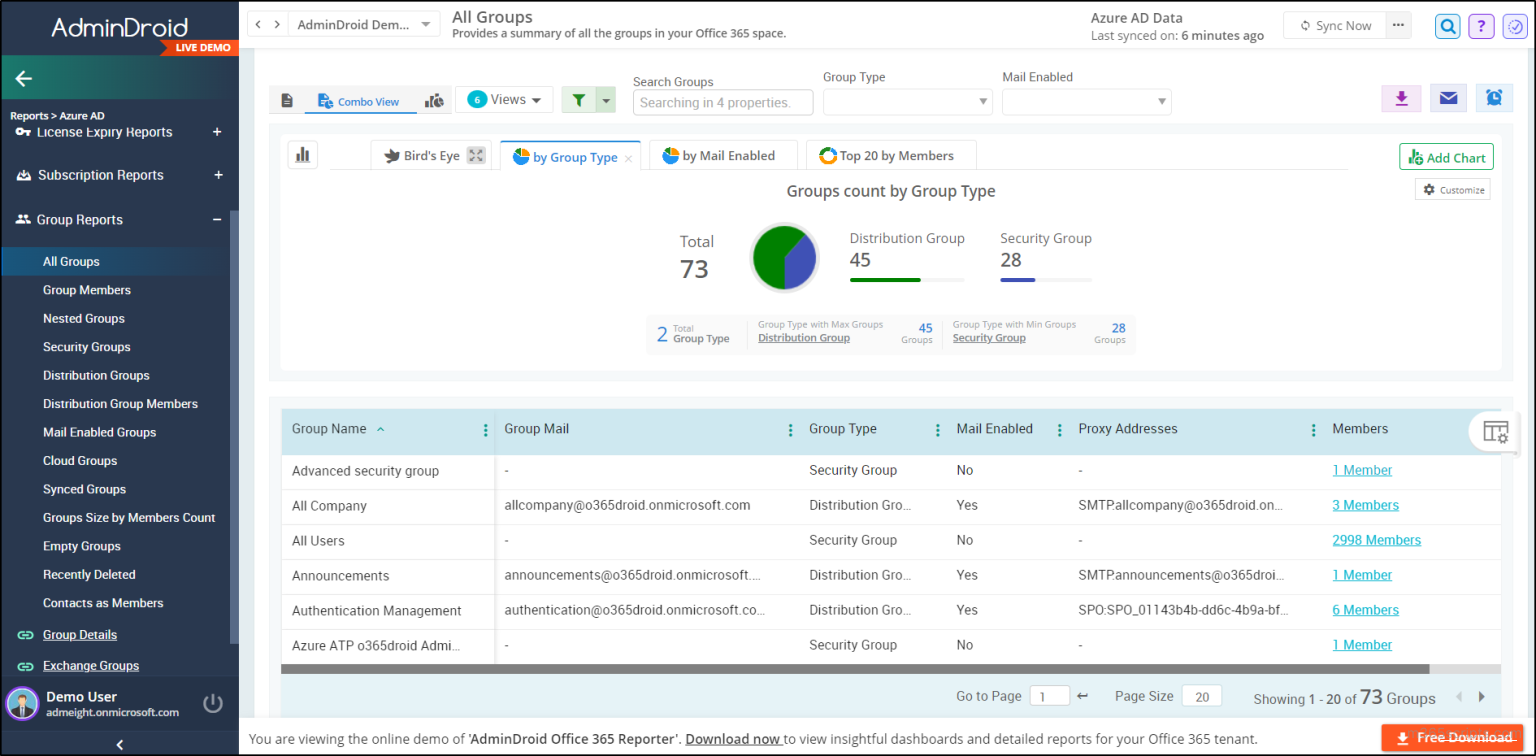Image resolution: width=1536 pixels, height=756 pixels.
Task: Open the Group Type filter dropdown
Action: [907, 102]
